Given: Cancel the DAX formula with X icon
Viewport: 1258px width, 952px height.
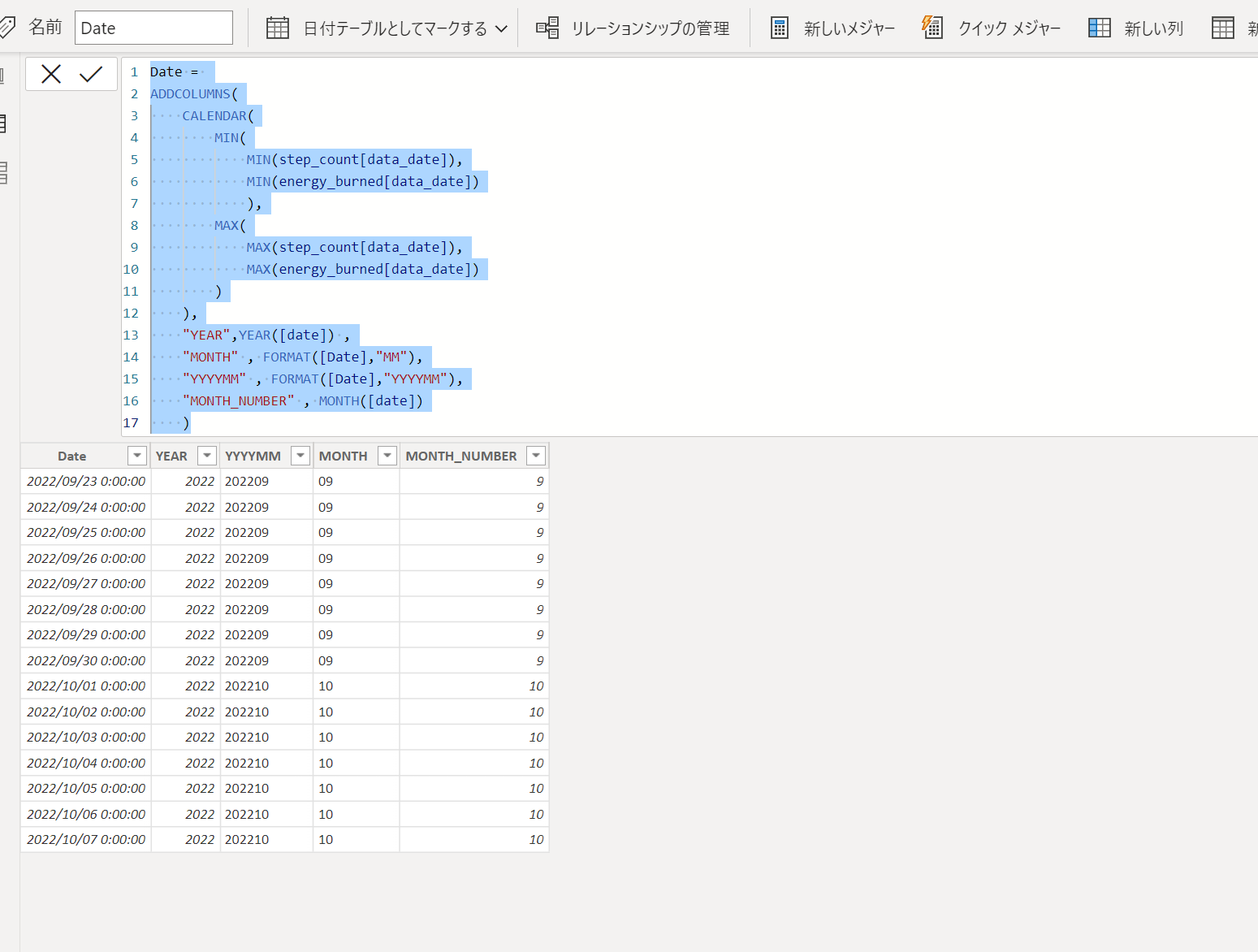Looking at the screenshot, I should (51, 75).
